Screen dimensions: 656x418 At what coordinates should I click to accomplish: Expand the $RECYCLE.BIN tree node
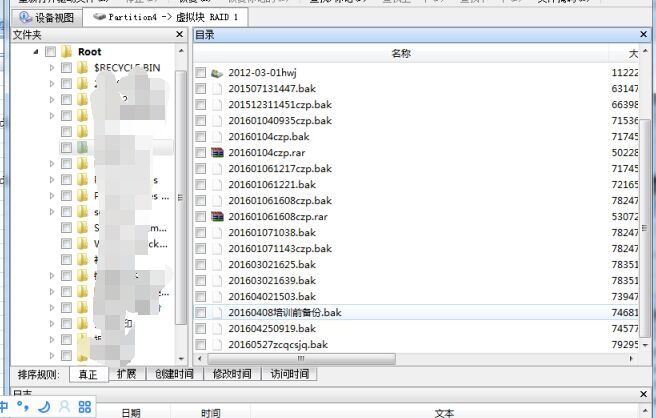[x=52, y=67]
